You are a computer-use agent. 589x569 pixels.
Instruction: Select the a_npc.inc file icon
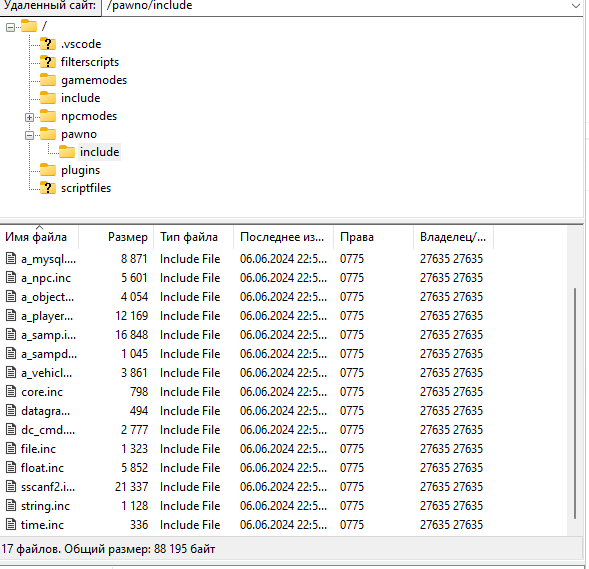11,278
